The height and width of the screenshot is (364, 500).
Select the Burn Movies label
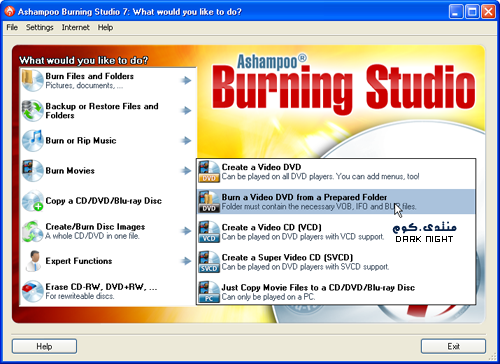[x=70, y=171]
